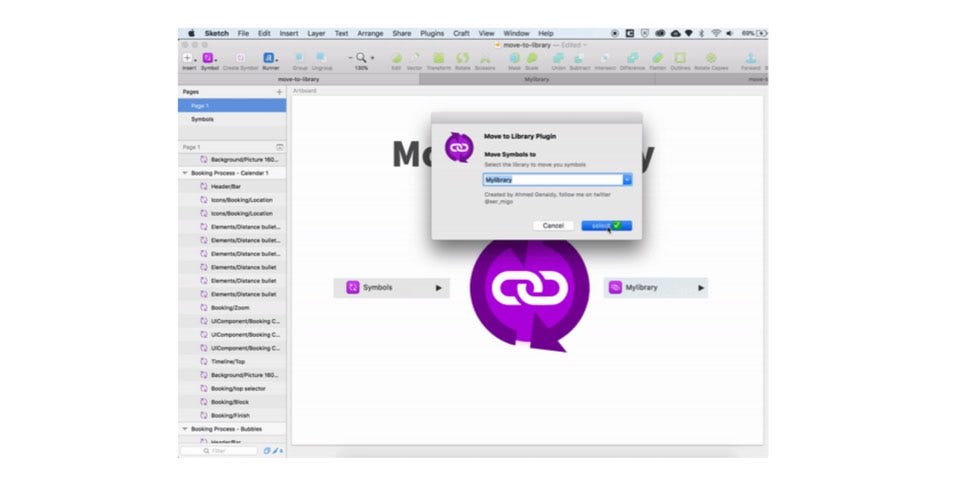Open the Layer menu
The image size is (960, 480).
(316, 34)
